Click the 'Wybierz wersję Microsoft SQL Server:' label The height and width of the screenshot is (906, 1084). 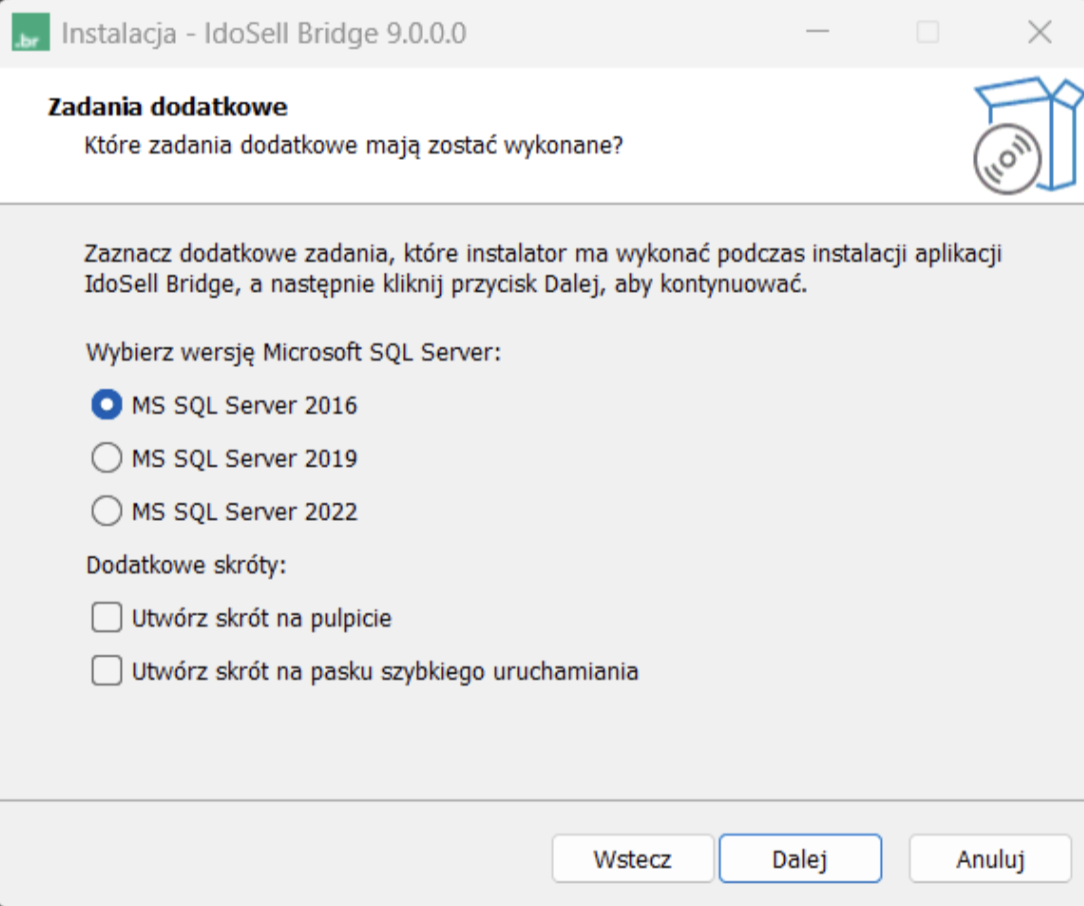[293, 352]
